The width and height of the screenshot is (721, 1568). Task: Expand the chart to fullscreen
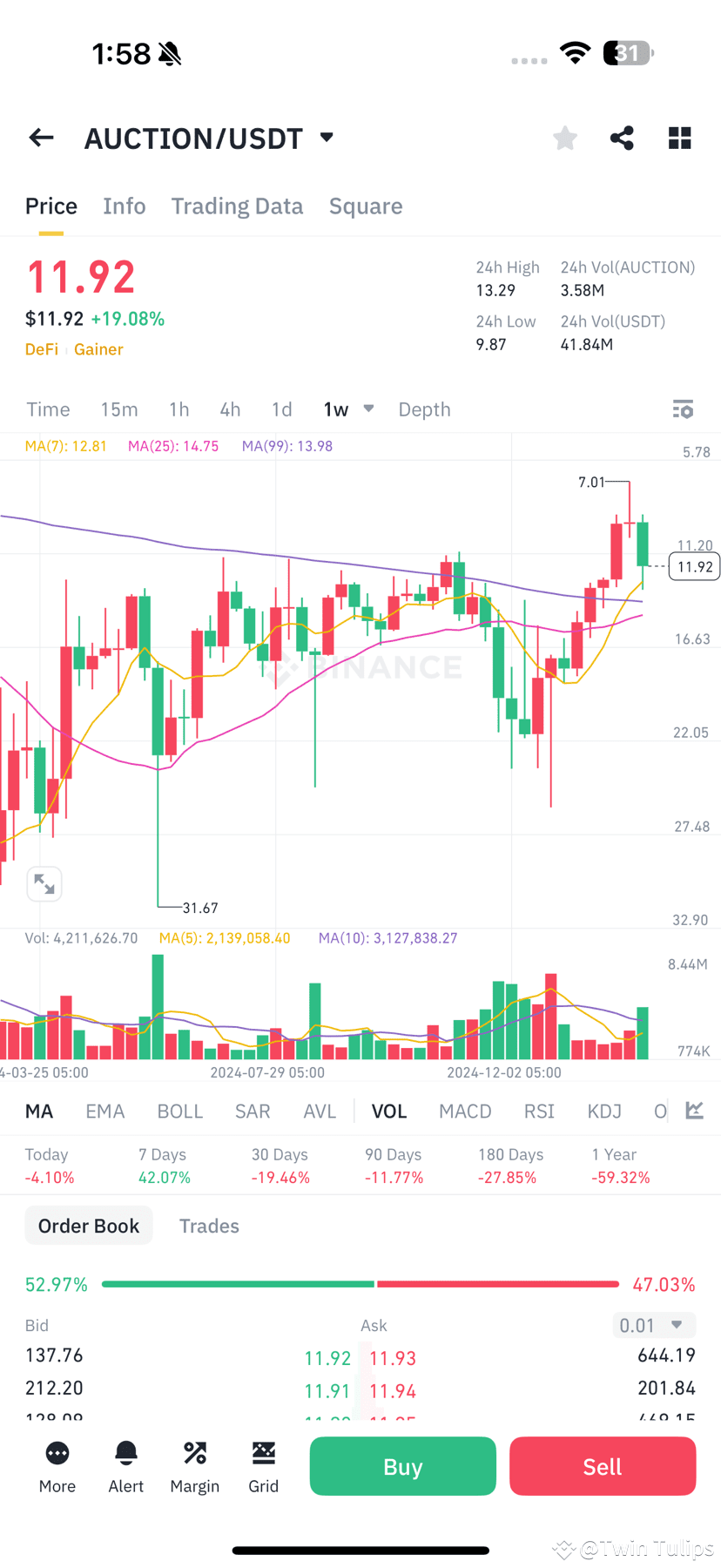click(44, 883)
